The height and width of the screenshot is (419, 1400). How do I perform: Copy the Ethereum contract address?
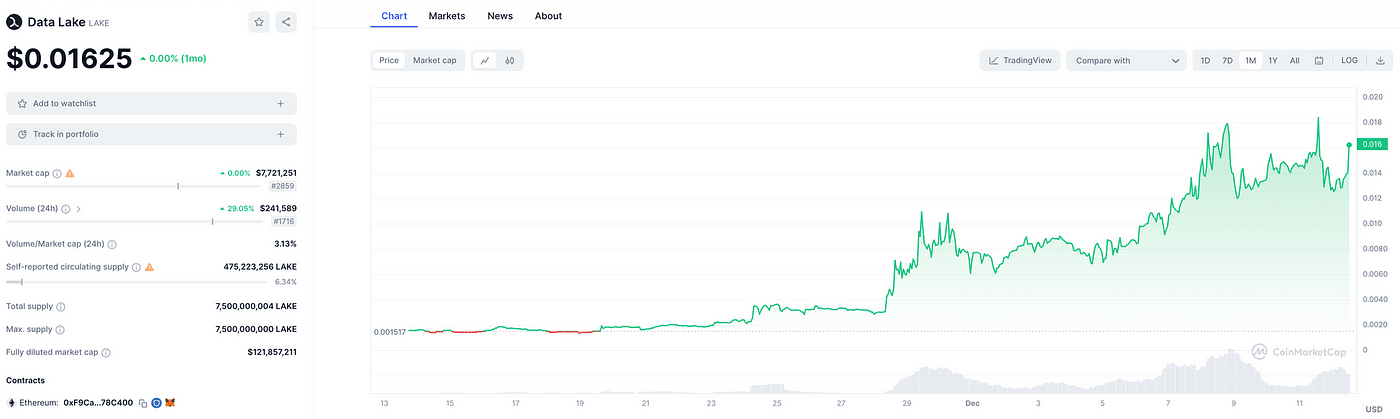click(143, 403)
